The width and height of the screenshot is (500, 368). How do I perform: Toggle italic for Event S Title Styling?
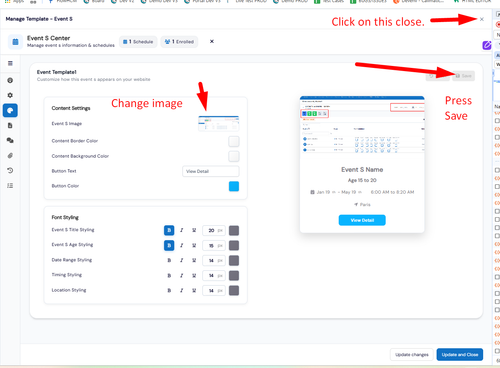coord(182,230)
